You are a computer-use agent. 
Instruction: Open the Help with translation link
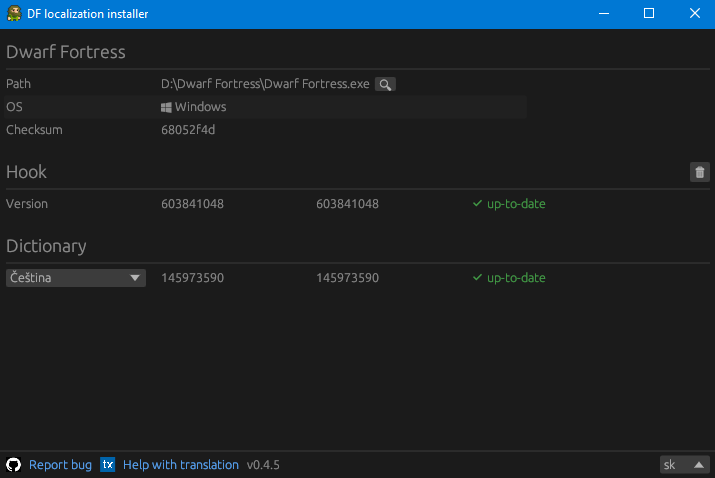[180, 465]
